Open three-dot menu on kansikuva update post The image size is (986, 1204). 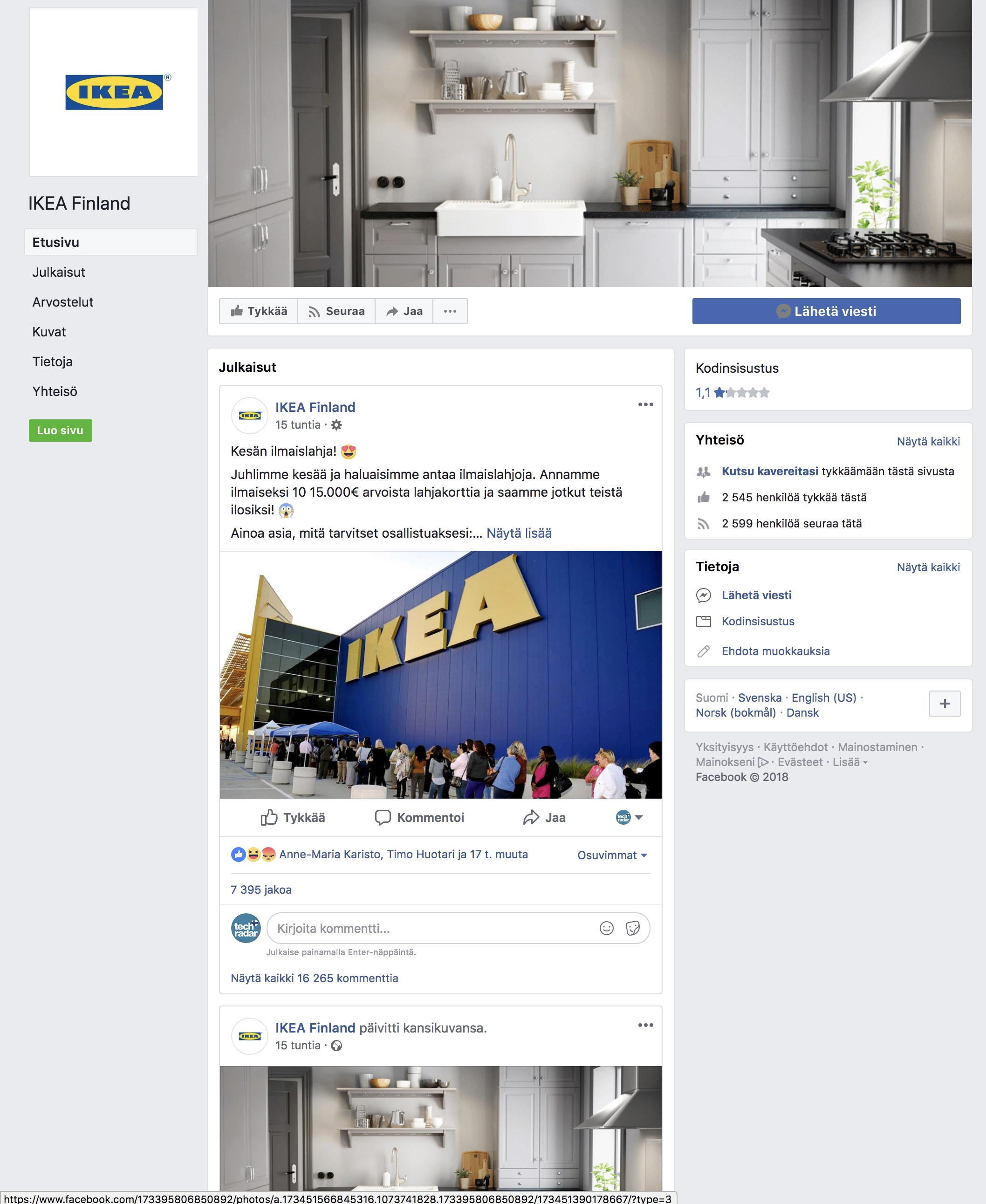coord(645,1025)
